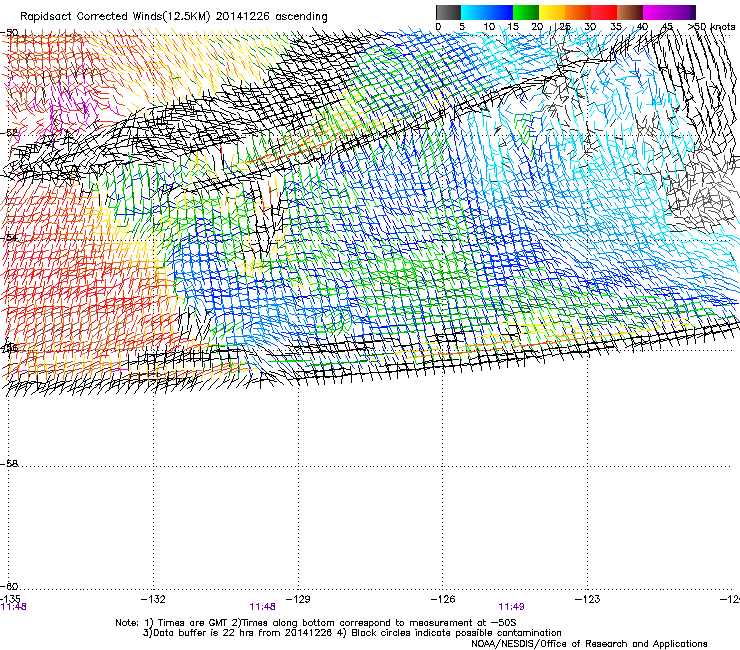
Task: Pick the green 15-20 knots legend segment
Action: 526,12
